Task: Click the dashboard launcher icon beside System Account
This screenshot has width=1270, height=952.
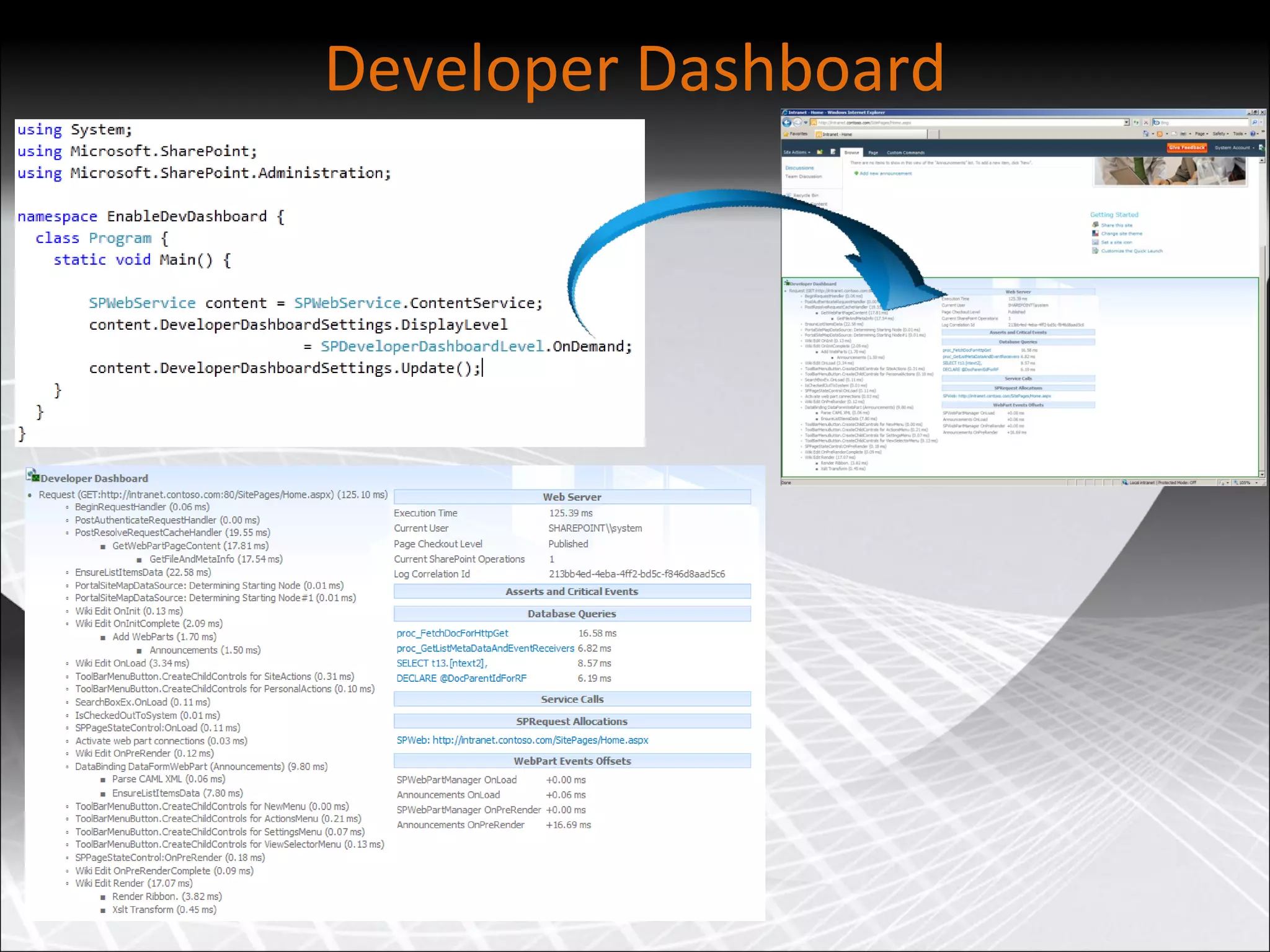Action: [x=1262, y=148]
